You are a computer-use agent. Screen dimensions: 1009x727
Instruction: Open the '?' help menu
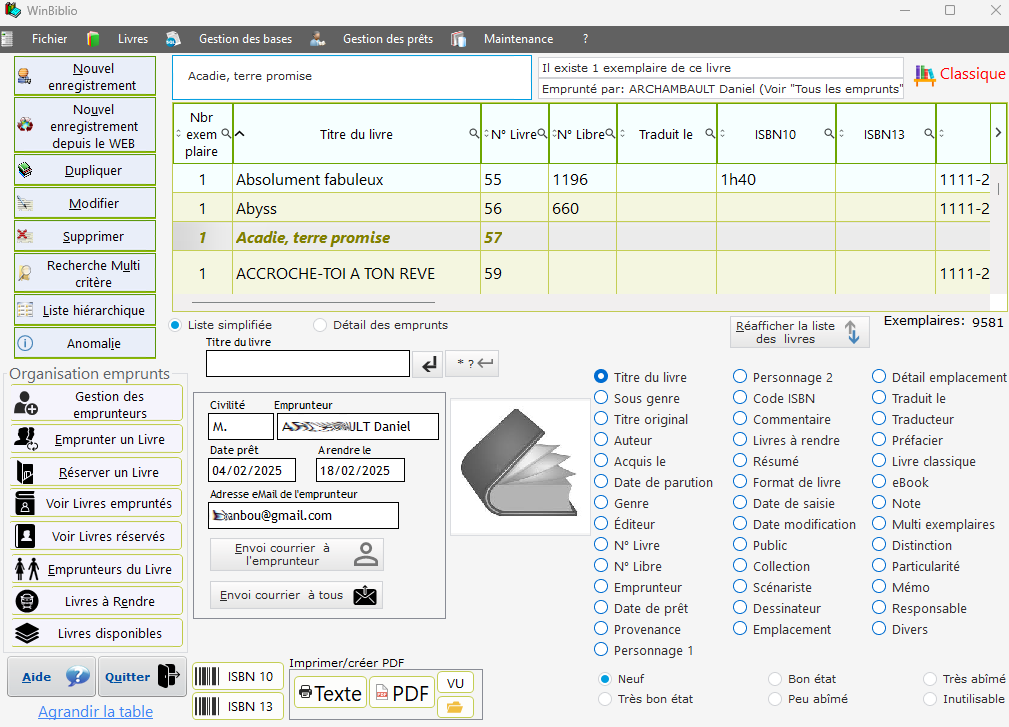pyautogui.click(x=585, y=39)
